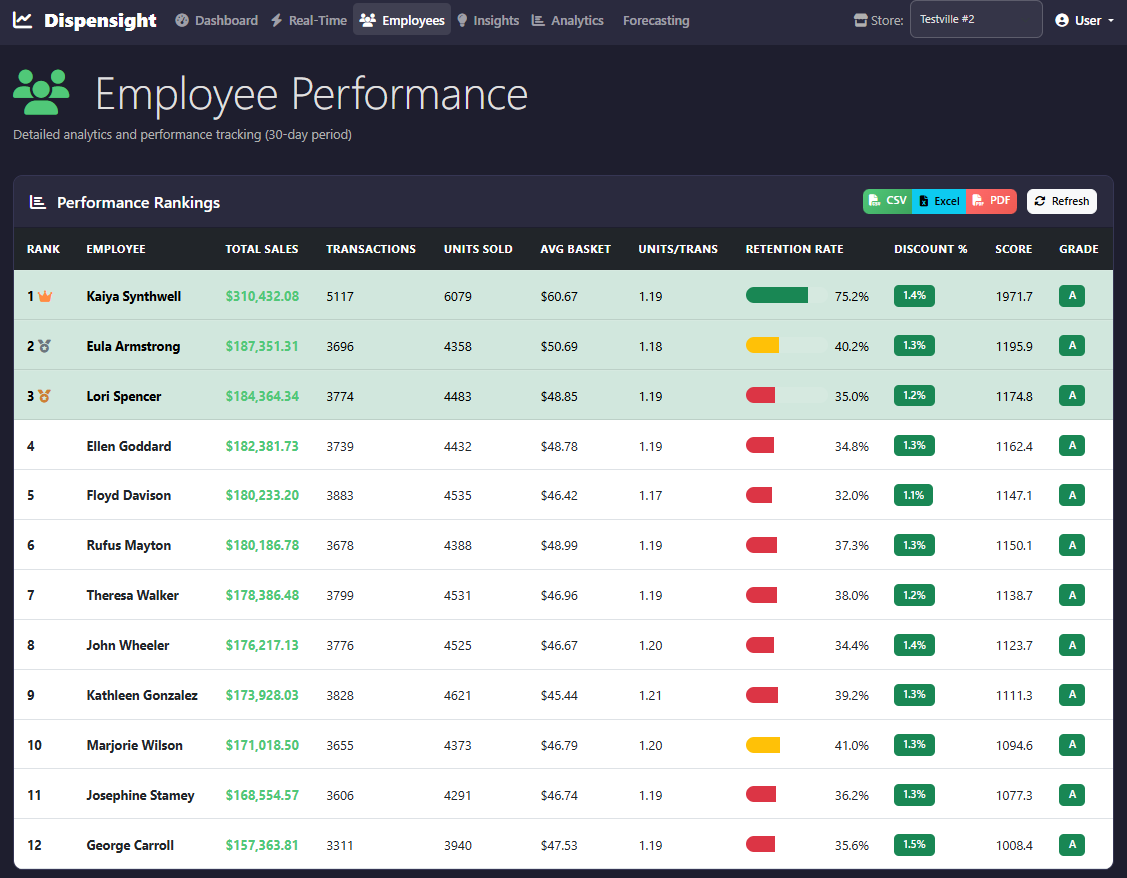Export rankings as PDF
Image resolution: width=1127 pixels, height=878 pixels.
(991, 201)
